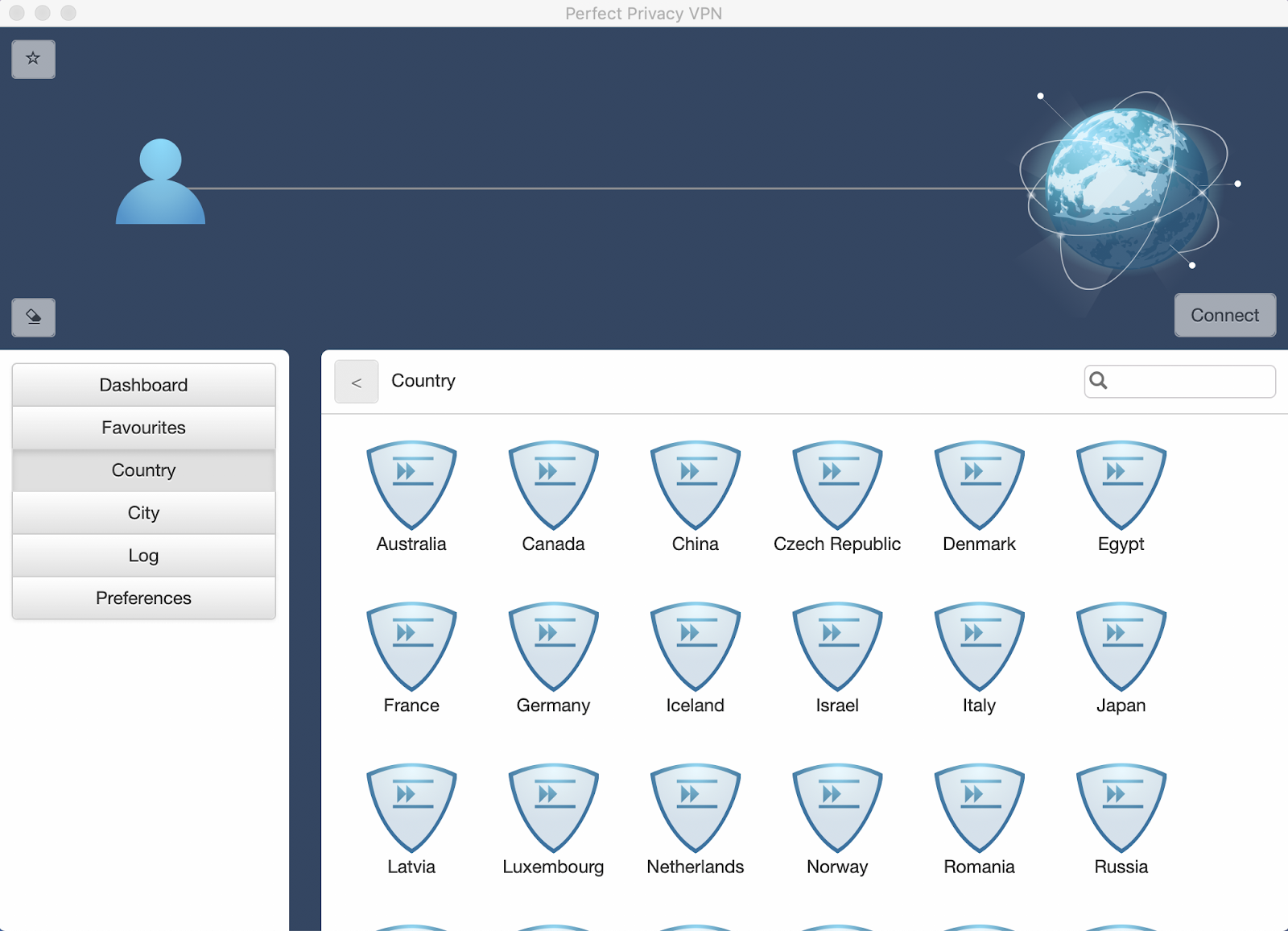Go back with the < button
Viewport: 1288px width, 931px height.
pos(357,382)
